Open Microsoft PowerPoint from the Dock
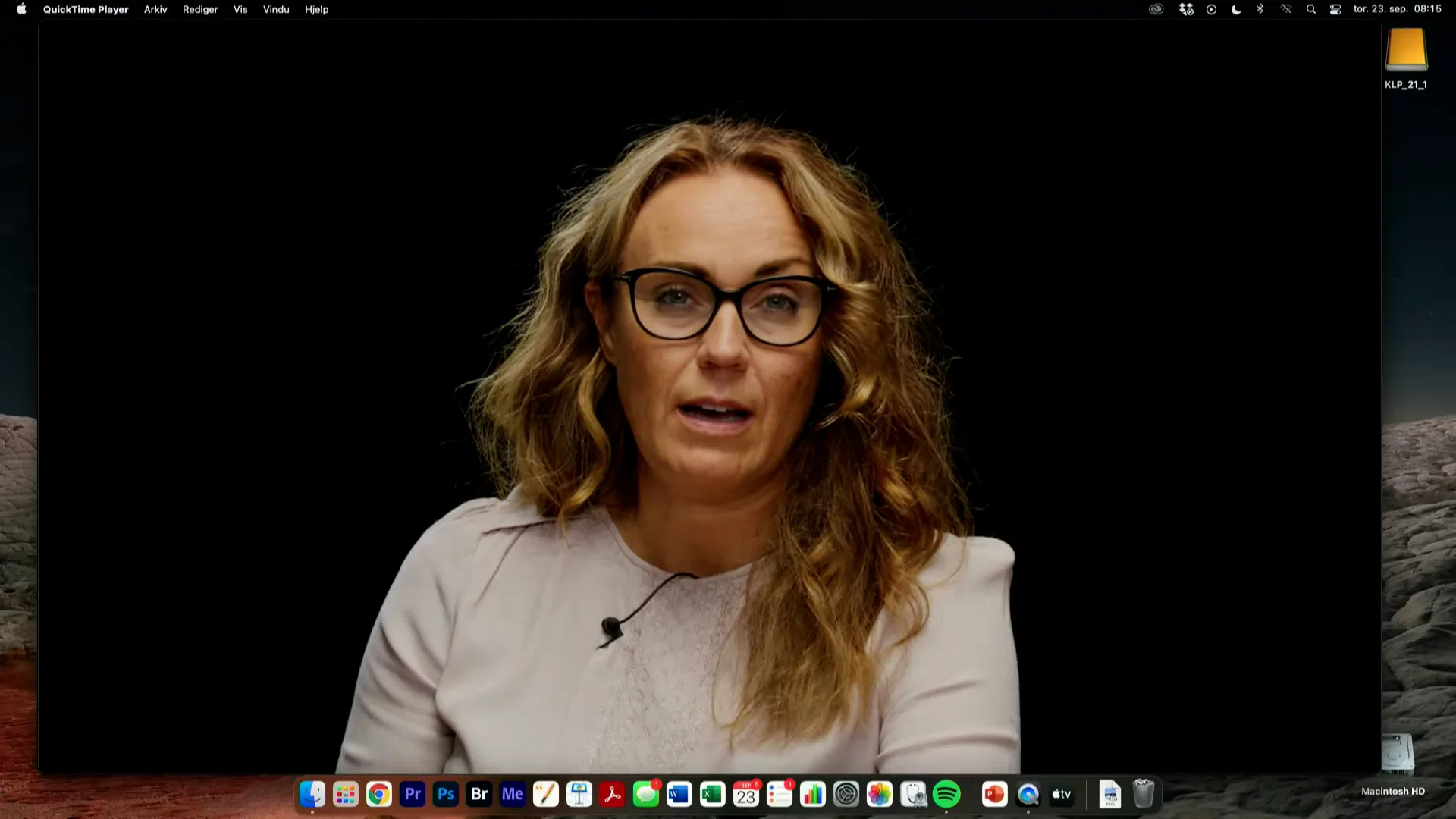Image resolution: width=1456 pixels, height=819 pixels. coord(995,794)
